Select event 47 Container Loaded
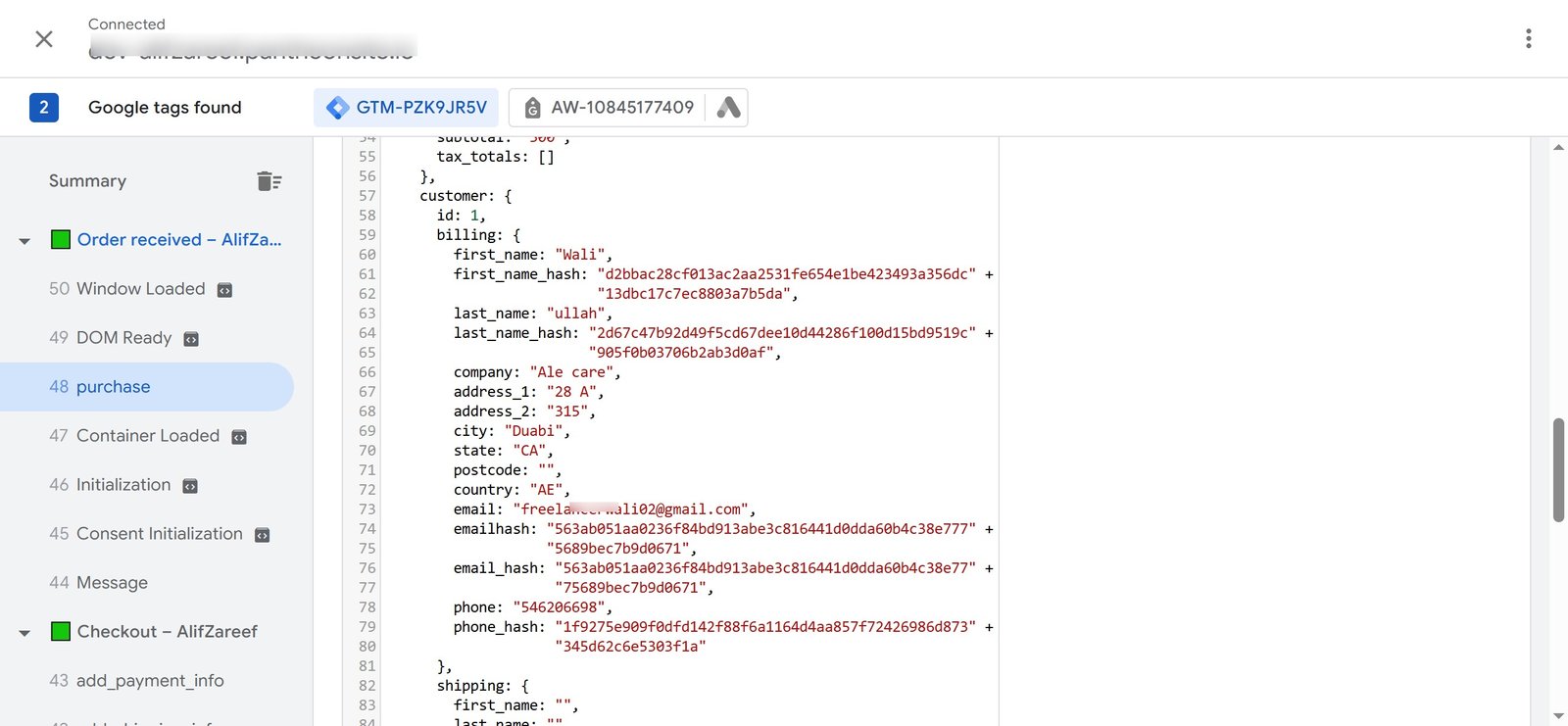 pos(134,436)
